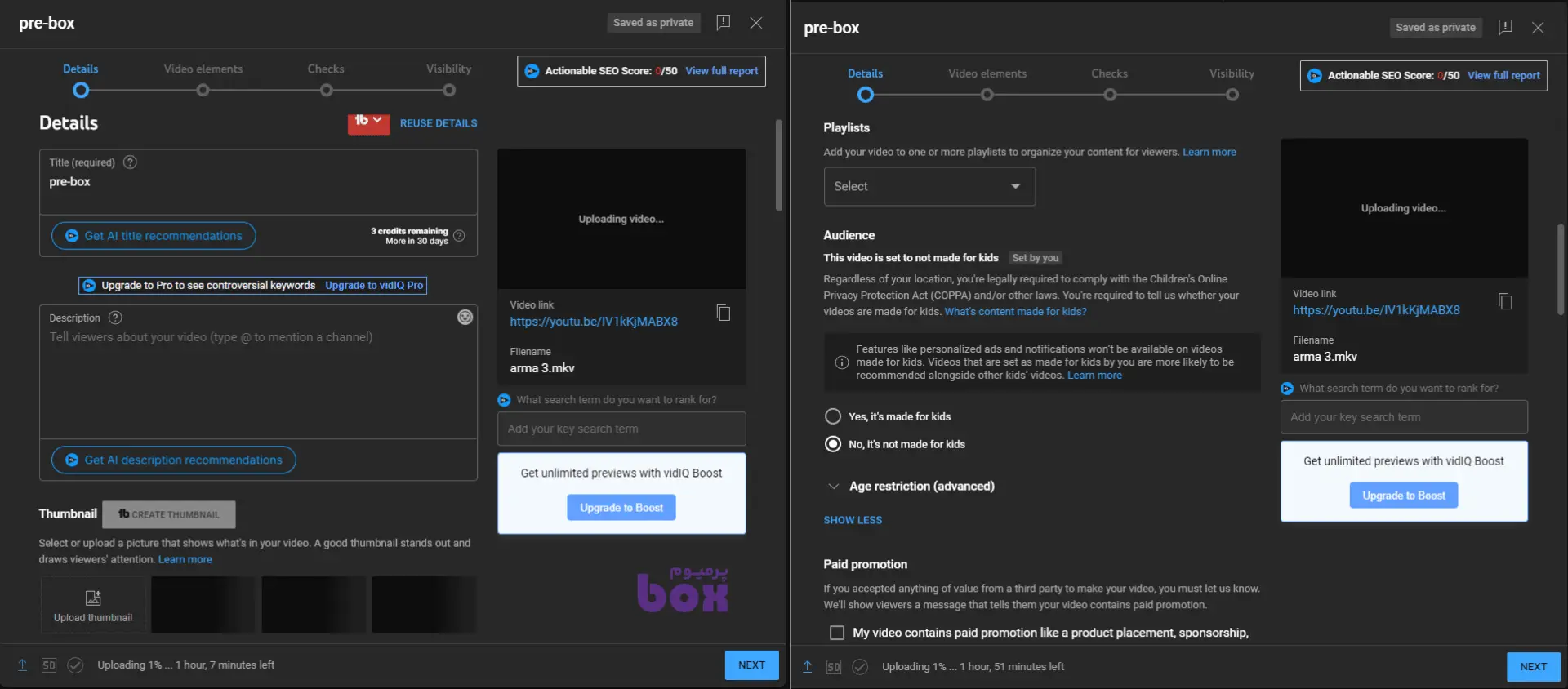1568x689 pixels.
Task: Click the title help question mark icon
Action: coord(130,162)
